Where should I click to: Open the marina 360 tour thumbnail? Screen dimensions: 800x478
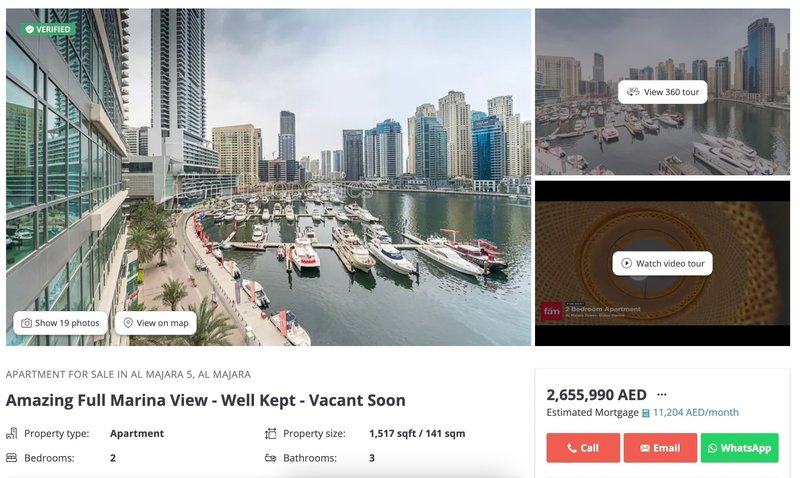(x=662, y=92)
